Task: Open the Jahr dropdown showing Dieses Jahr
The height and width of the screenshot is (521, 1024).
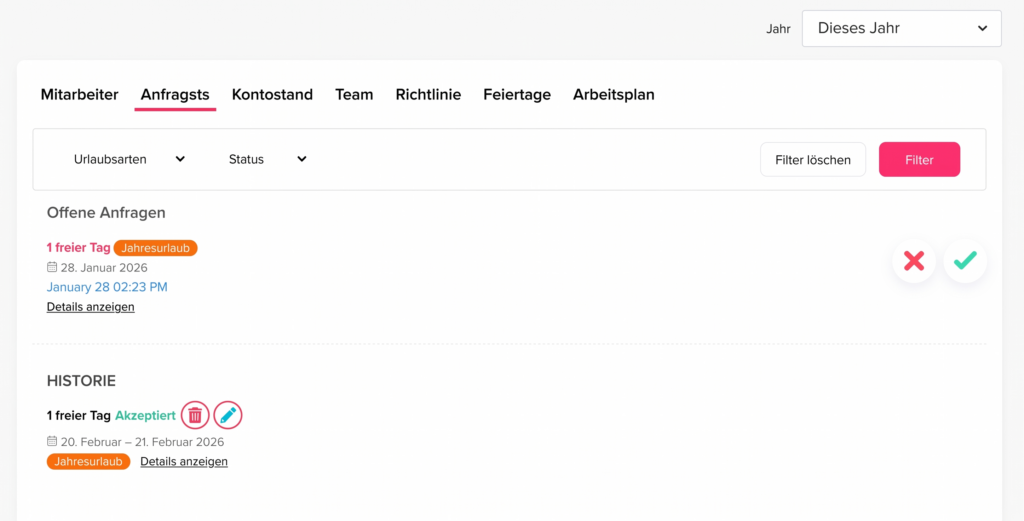Action: tap(901, 28)
